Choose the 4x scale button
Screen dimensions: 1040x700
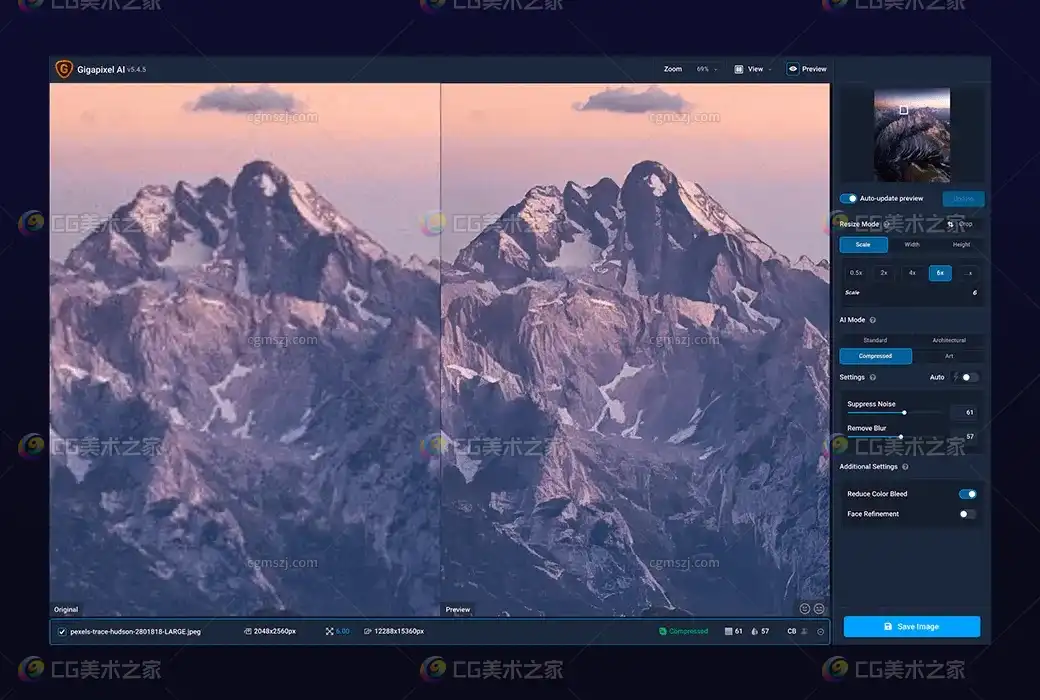pos(912,272)
